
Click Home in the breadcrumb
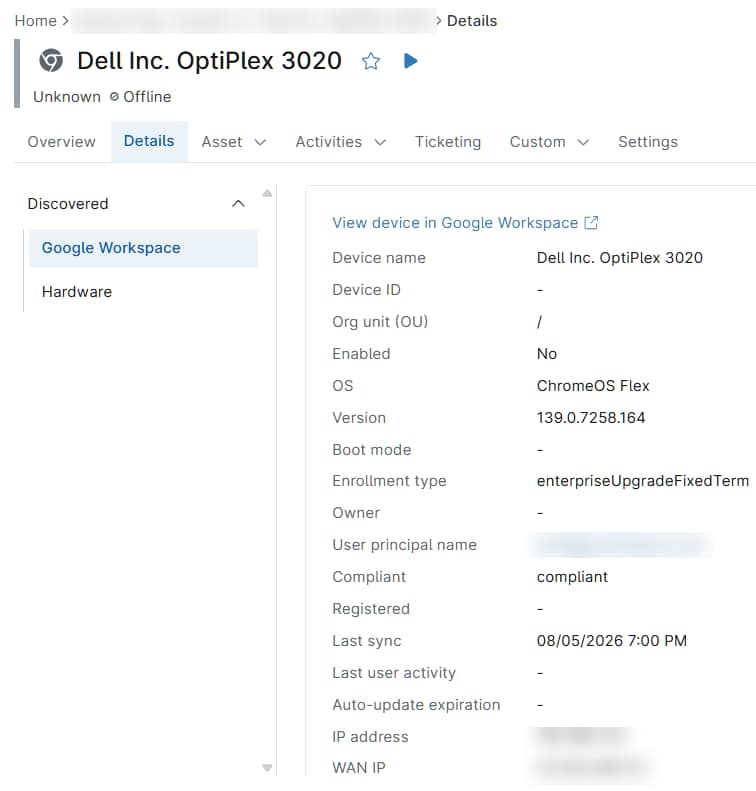[x=35, y=21]
